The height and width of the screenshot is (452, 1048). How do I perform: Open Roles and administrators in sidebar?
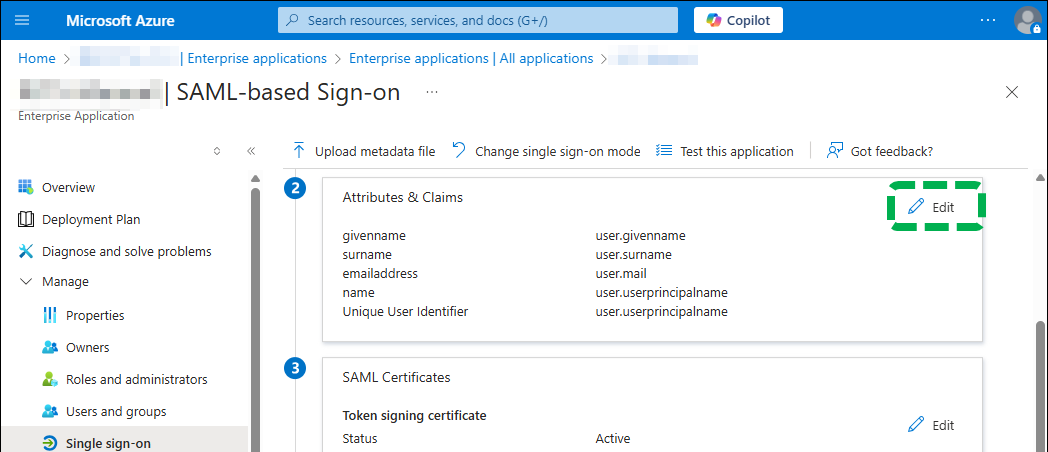[x=136, y=379]
